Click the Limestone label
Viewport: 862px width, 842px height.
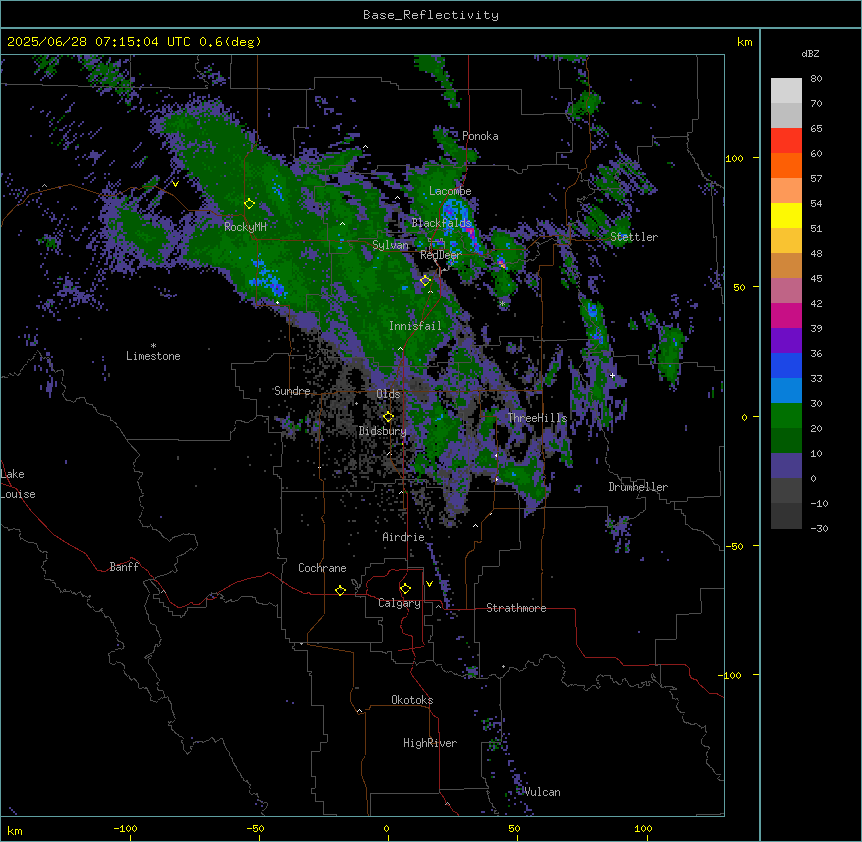click(x=153, y=356)
